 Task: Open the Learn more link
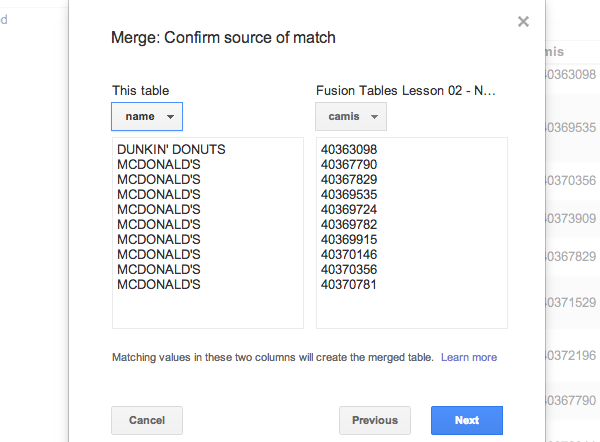pyautogui.click(x=469, y=357)
